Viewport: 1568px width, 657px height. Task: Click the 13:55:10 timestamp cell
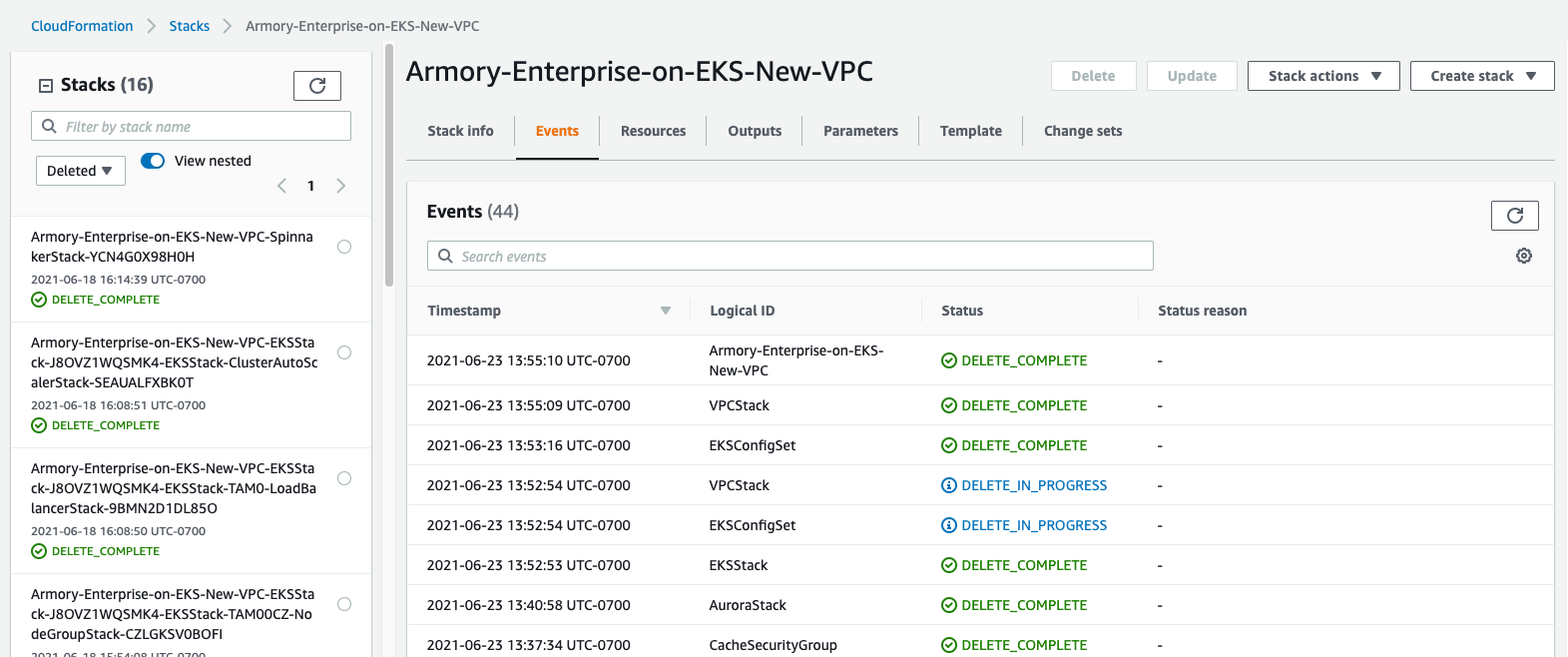[528, 360]
